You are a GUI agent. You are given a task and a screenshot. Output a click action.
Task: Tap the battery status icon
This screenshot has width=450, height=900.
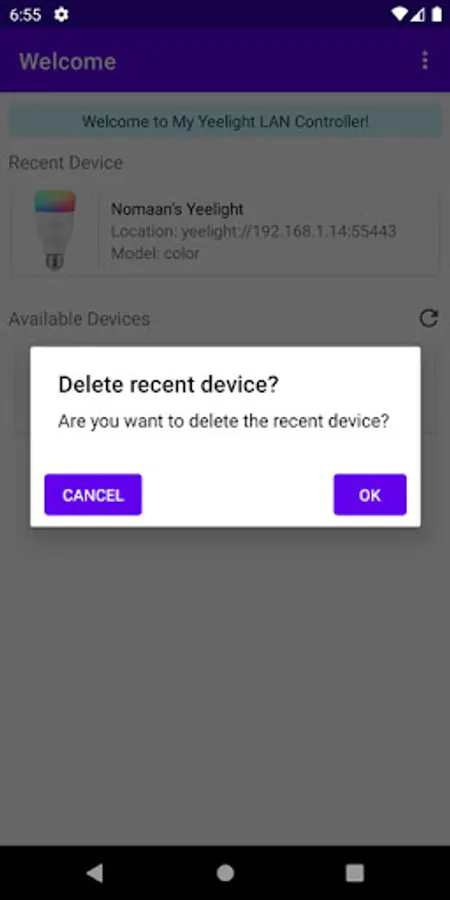[x=437, y=14]
